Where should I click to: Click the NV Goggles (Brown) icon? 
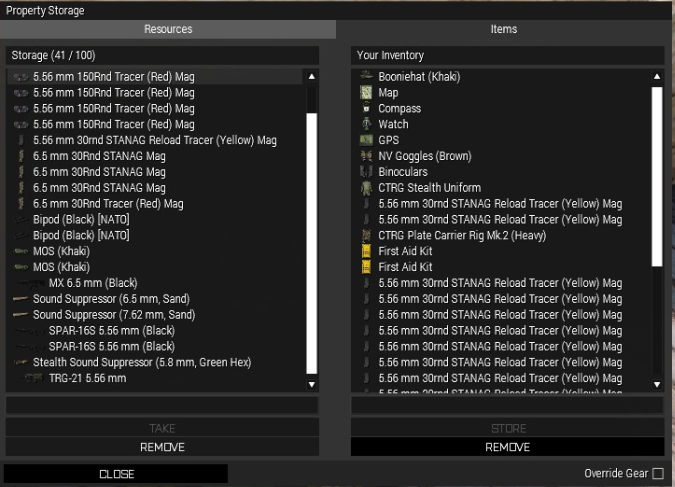pos(366,156)
